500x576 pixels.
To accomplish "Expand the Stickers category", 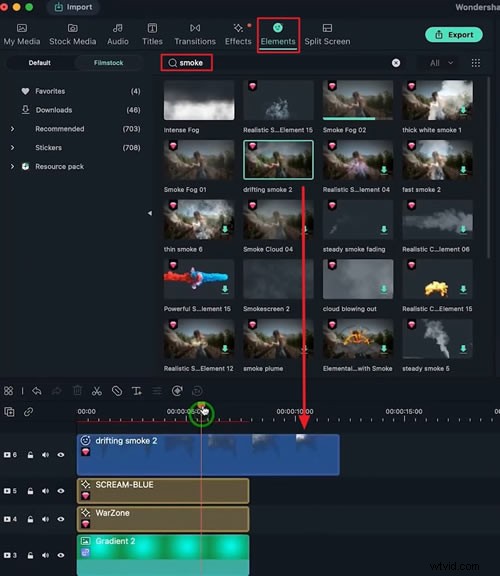I will (x=12, y=148).
